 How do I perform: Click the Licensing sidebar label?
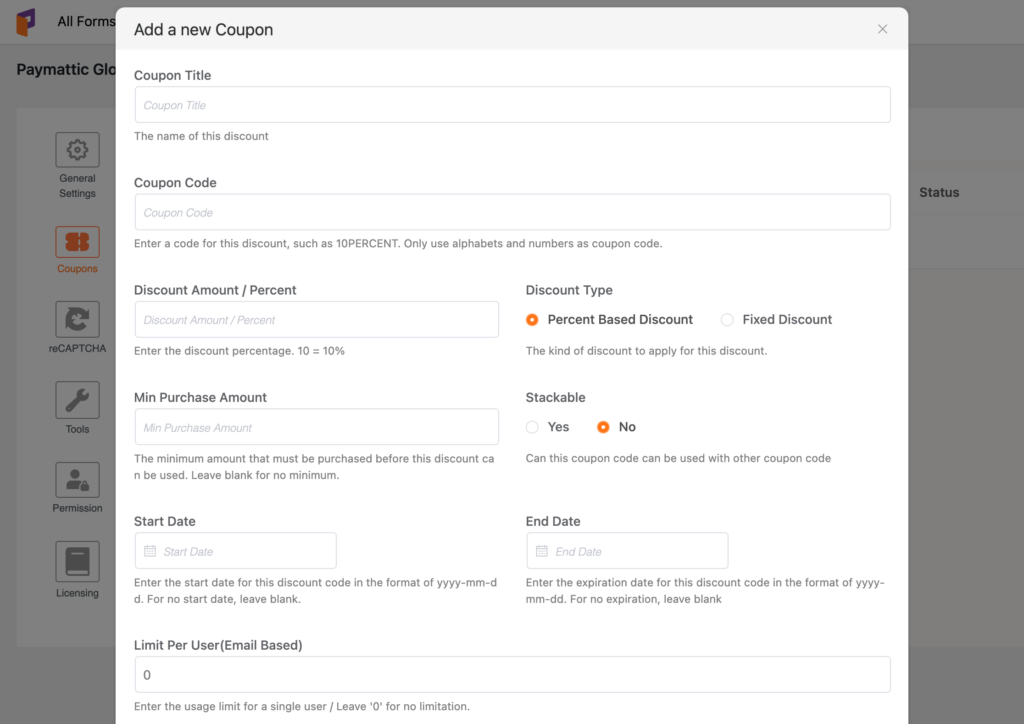click(x=77, y=593)
